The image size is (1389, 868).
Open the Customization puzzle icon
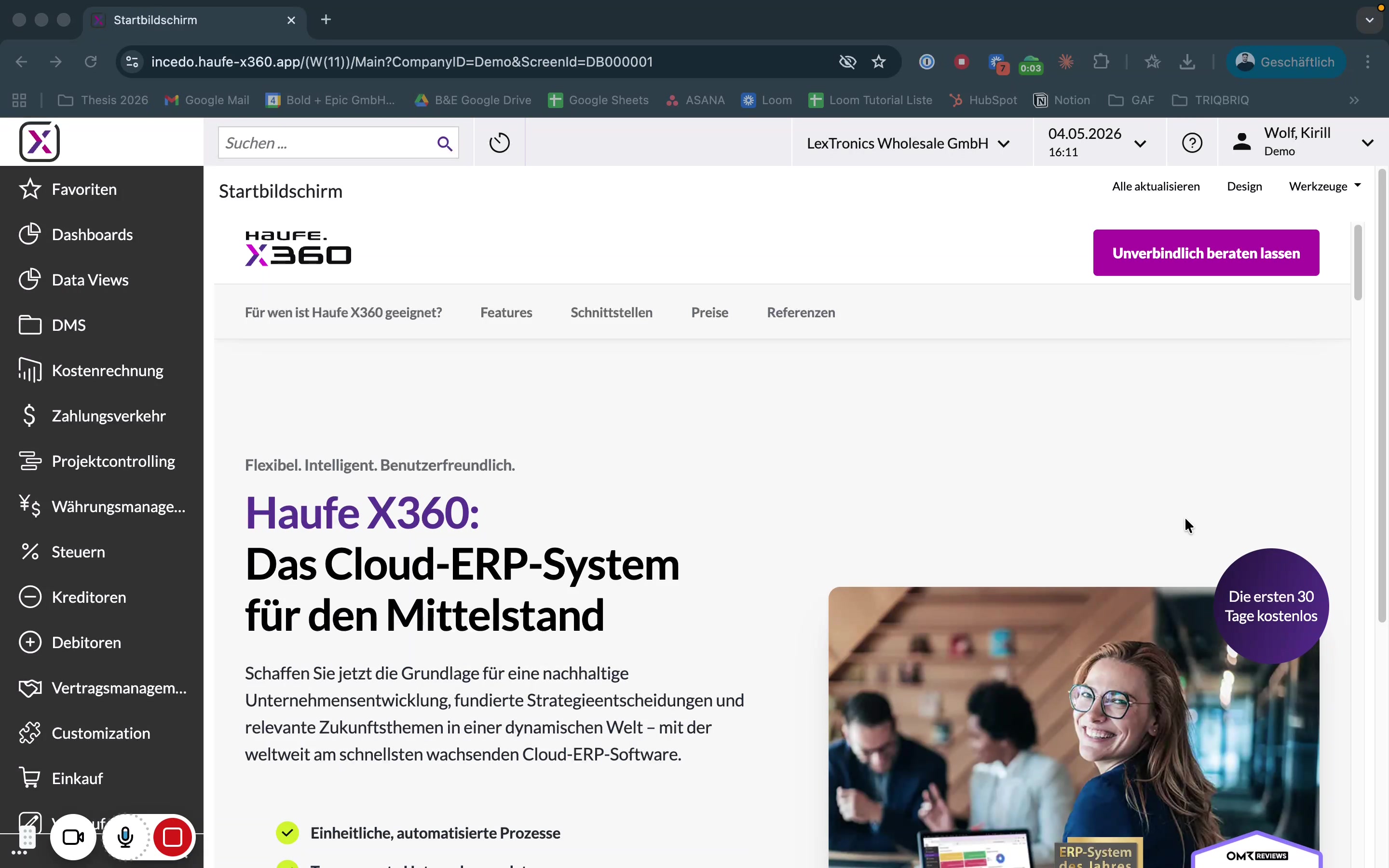pos(30,733)
